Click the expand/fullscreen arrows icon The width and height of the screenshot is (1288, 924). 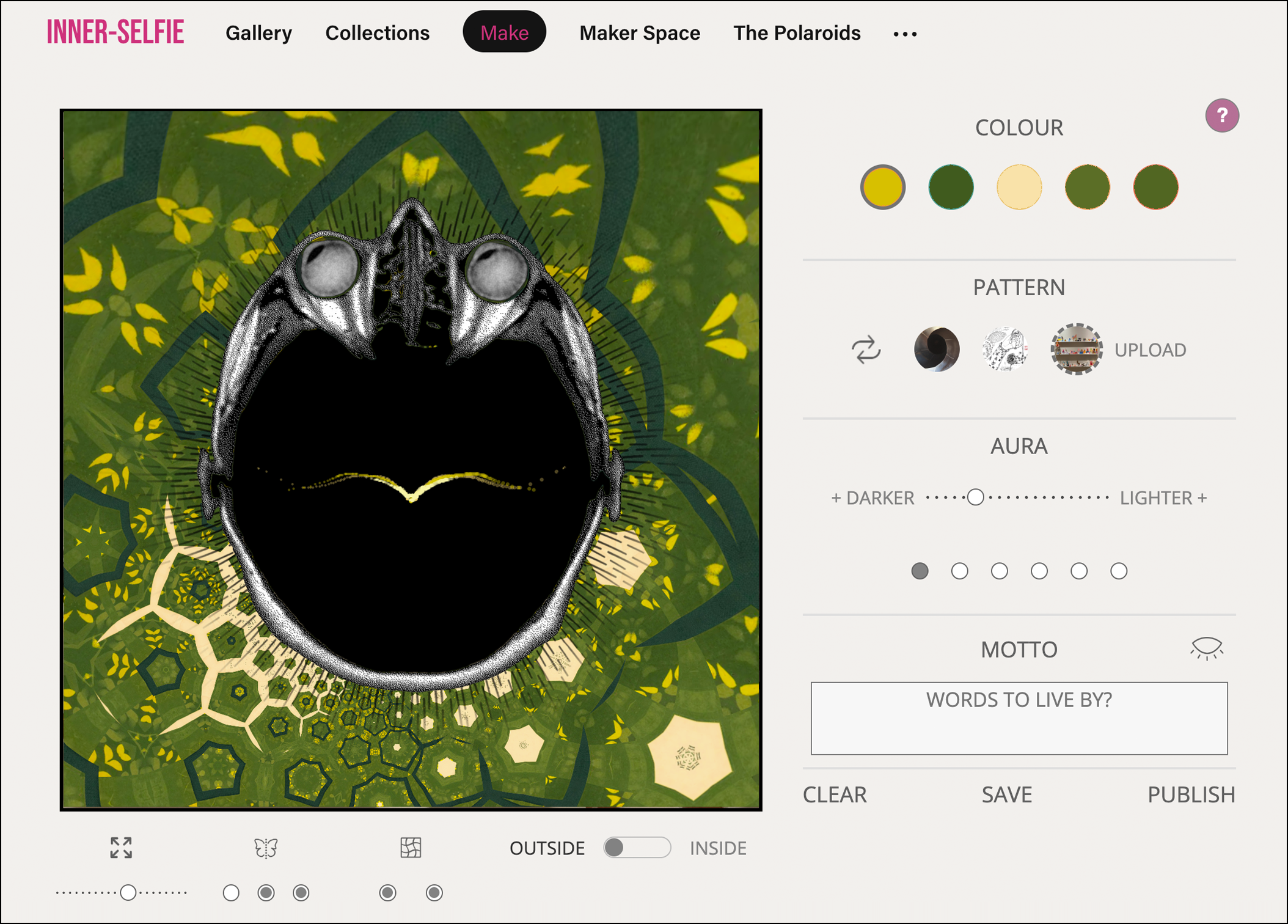(121, 848)
